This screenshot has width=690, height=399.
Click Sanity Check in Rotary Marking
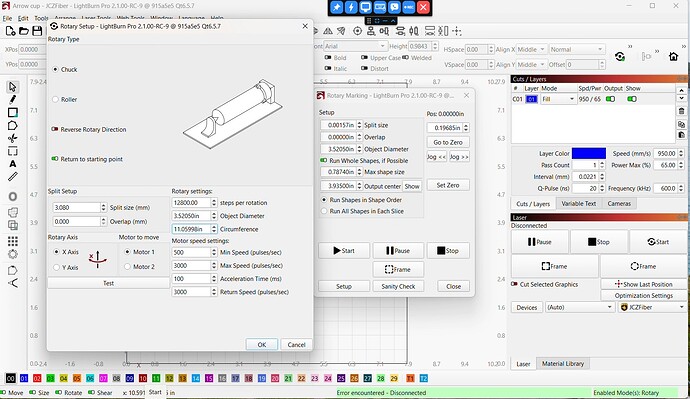tap(398, 286)
